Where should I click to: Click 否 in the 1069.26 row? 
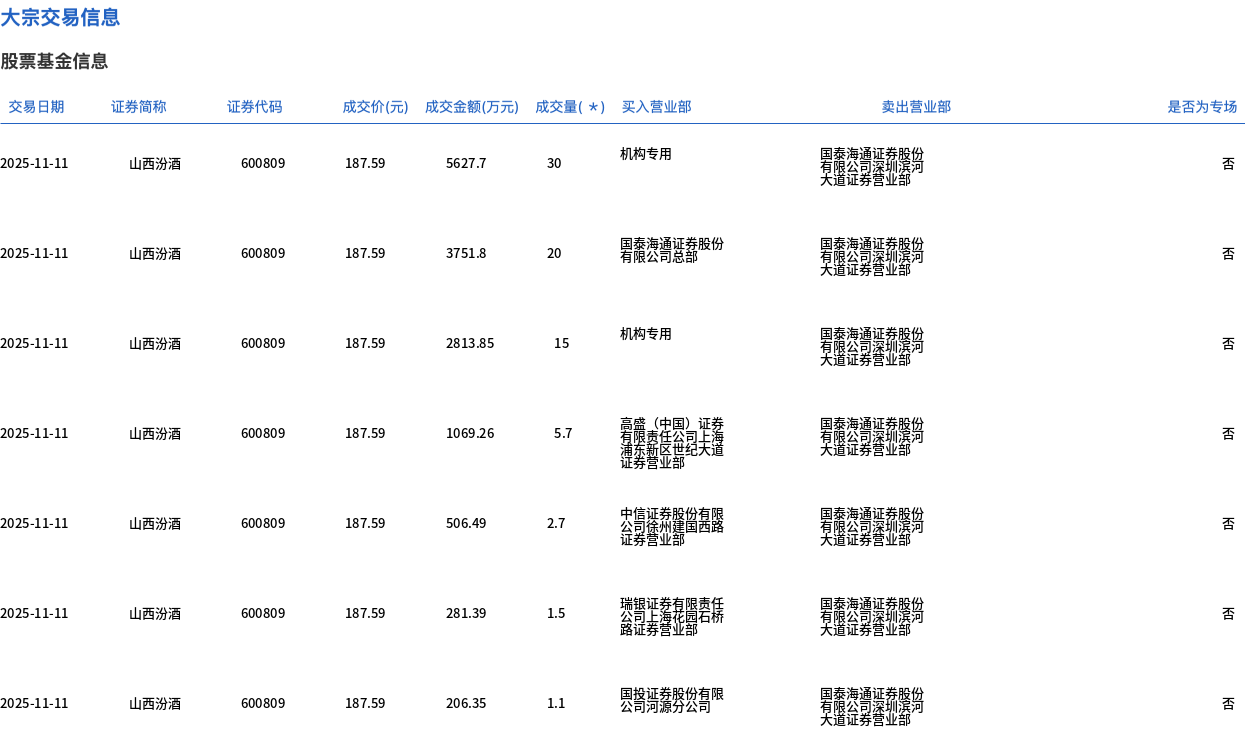point(1228,433)
